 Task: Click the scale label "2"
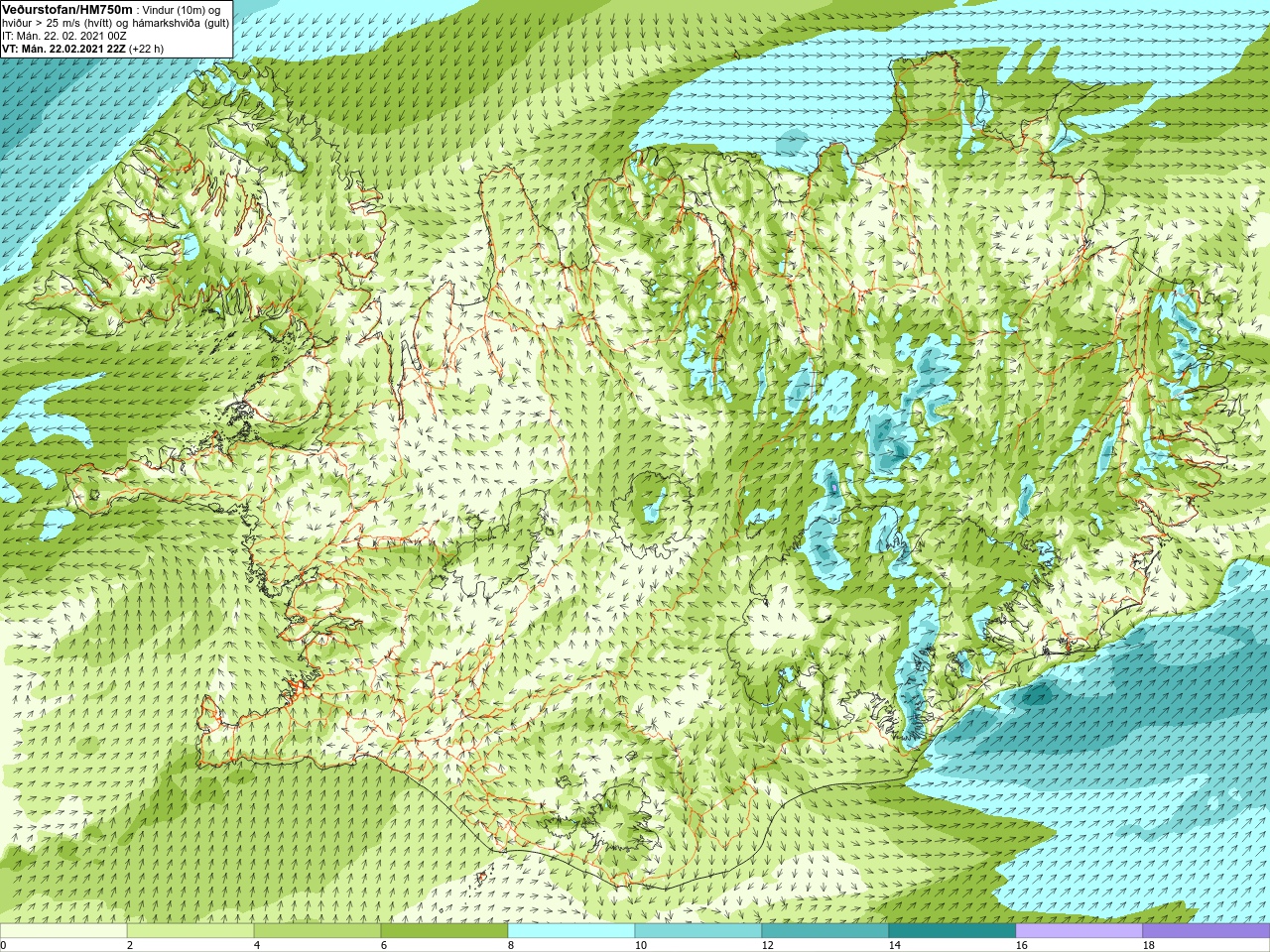coord(130,945)
